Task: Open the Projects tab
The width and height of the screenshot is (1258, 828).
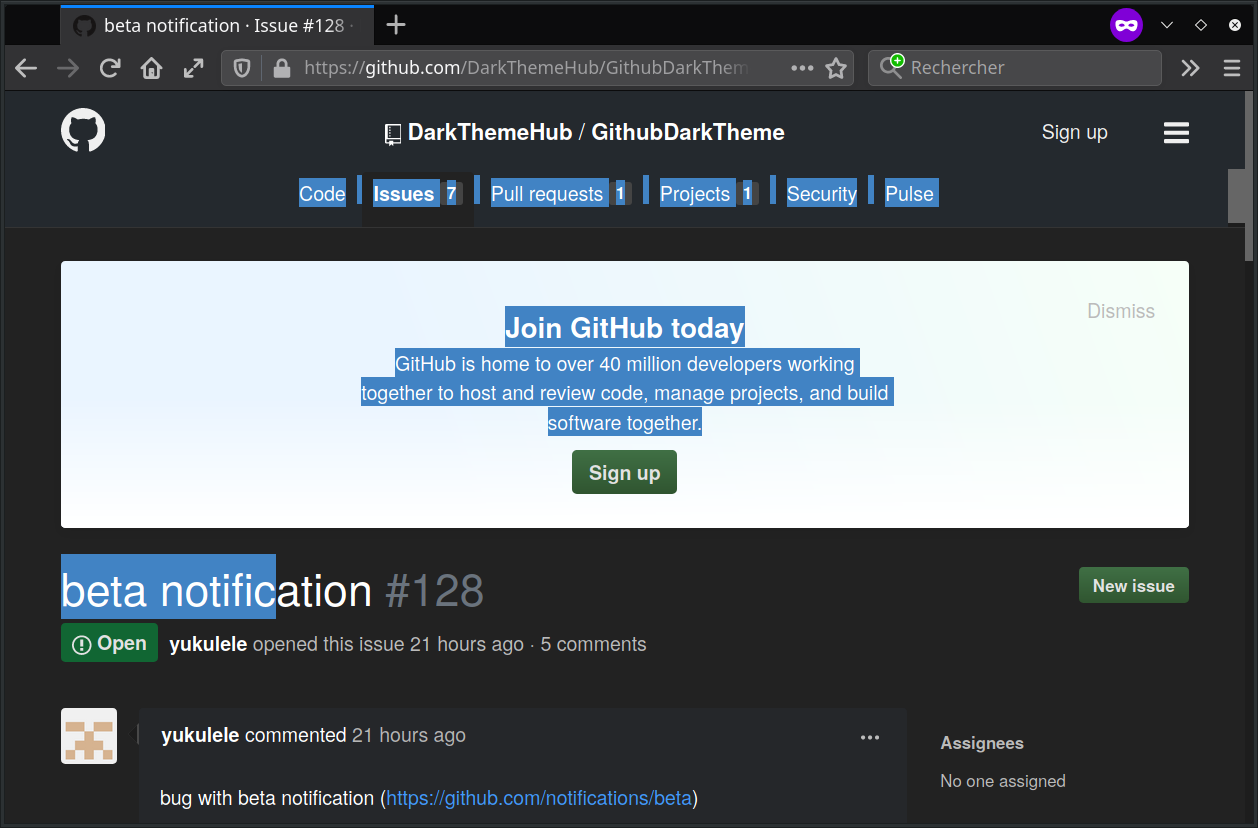Action: [707, 194]
